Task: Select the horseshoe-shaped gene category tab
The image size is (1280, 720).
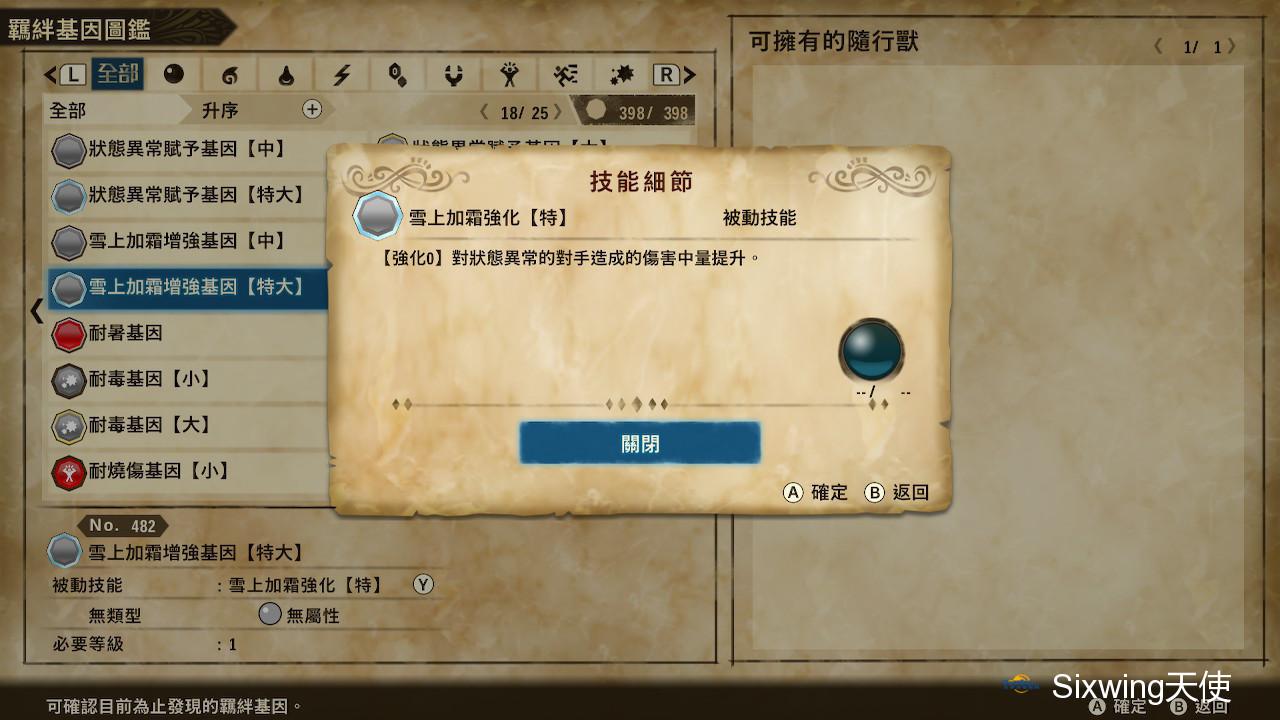Action: pyautogui.click(x=454, y=75)
